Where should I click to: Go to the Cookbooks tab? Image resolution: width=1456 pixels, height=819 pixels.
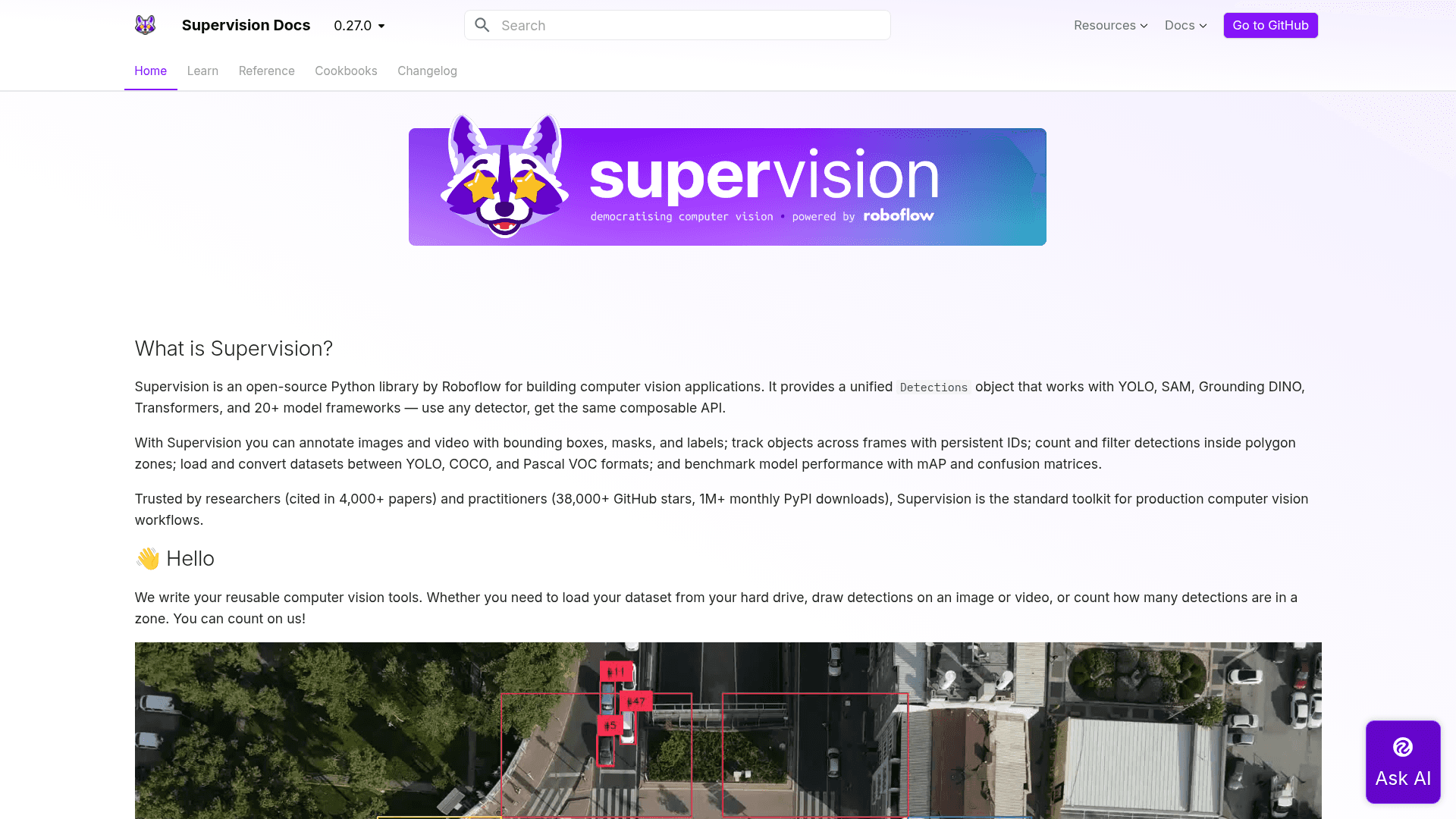pyautogui.click(x=346, y=71)
